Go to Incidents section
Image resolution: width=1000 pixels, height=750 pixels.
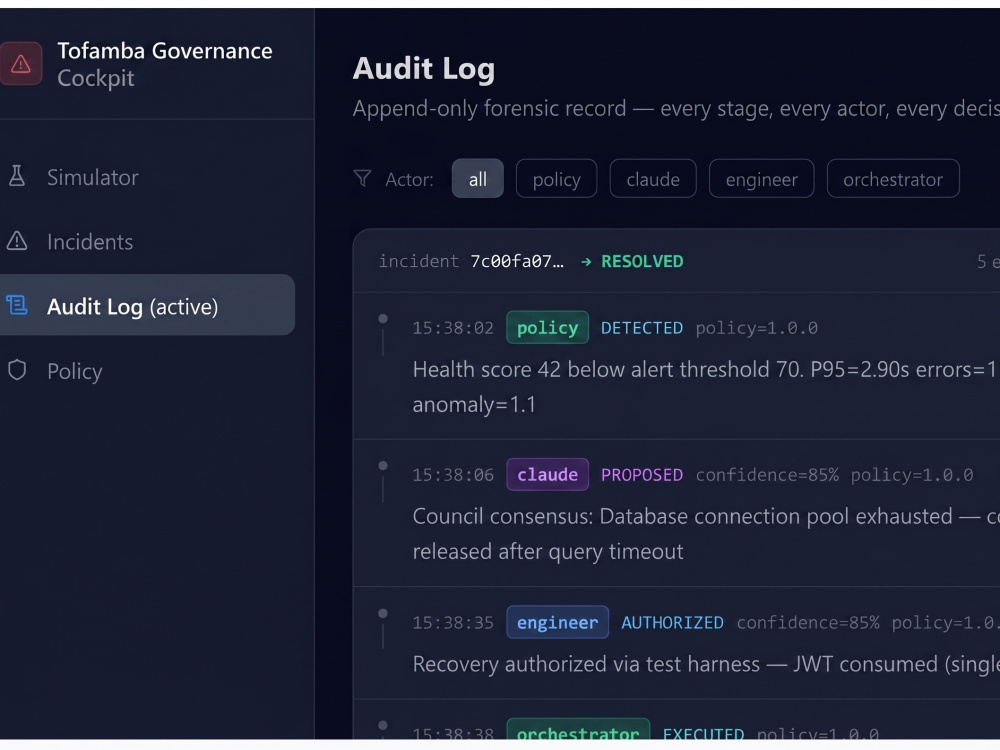point(90,242)
